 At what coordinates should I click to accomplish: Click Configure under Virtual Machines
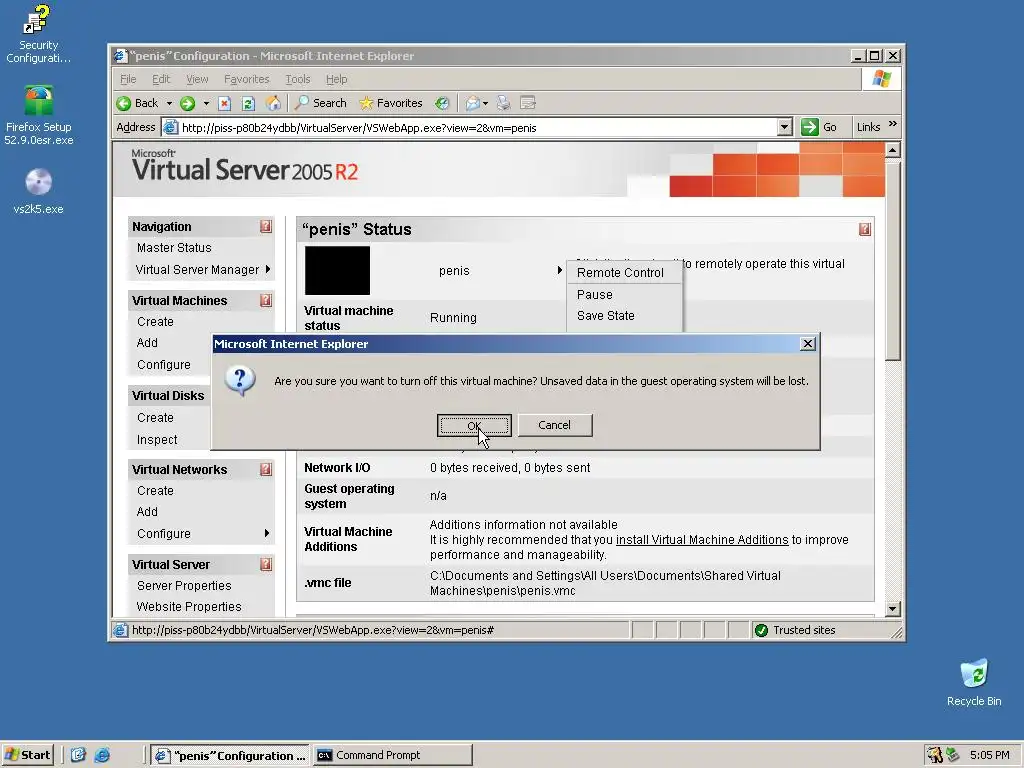[164, 365]
